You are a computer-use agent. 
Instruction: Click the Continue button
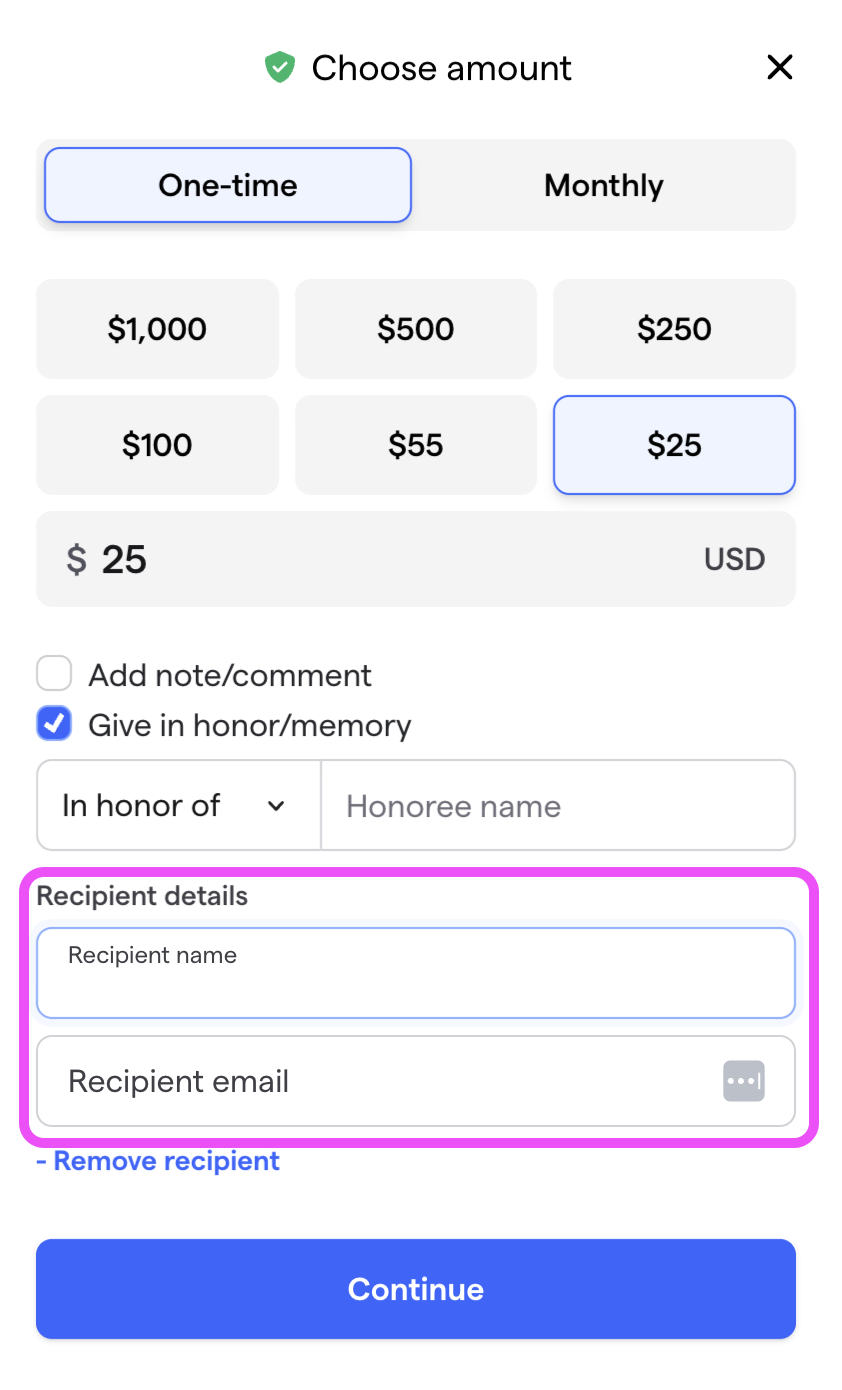(x=416, y=1289)
